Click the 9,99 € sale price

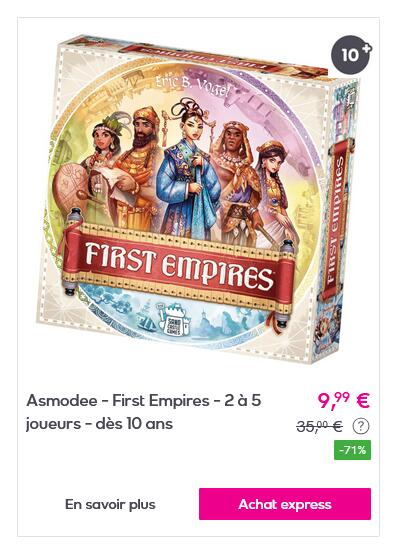(x=343, y=401)
